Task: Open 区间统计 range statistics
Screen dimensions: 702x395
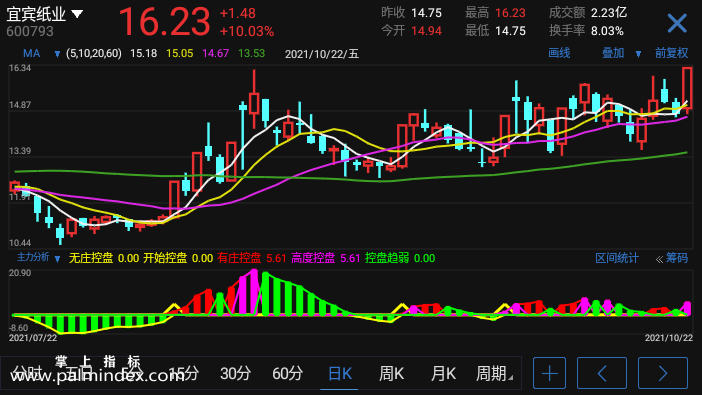Action: [617, 258]
